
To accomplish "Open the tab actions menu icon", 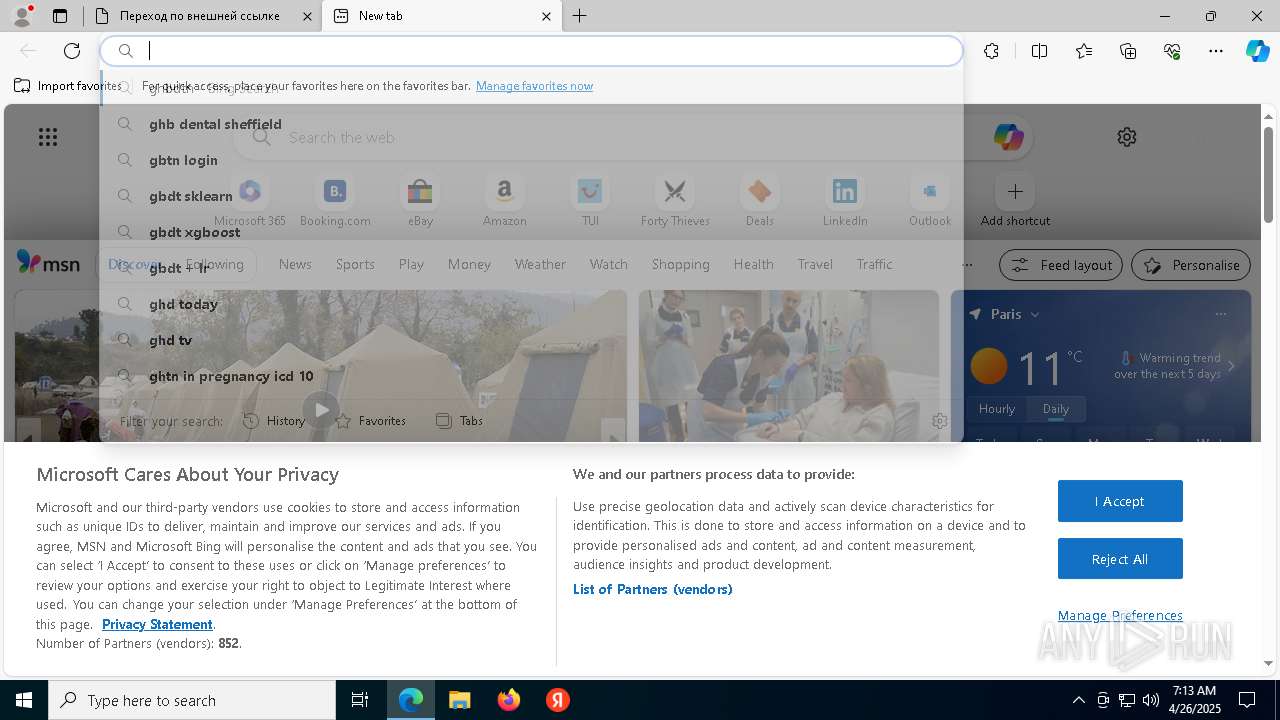I will 60,16.
